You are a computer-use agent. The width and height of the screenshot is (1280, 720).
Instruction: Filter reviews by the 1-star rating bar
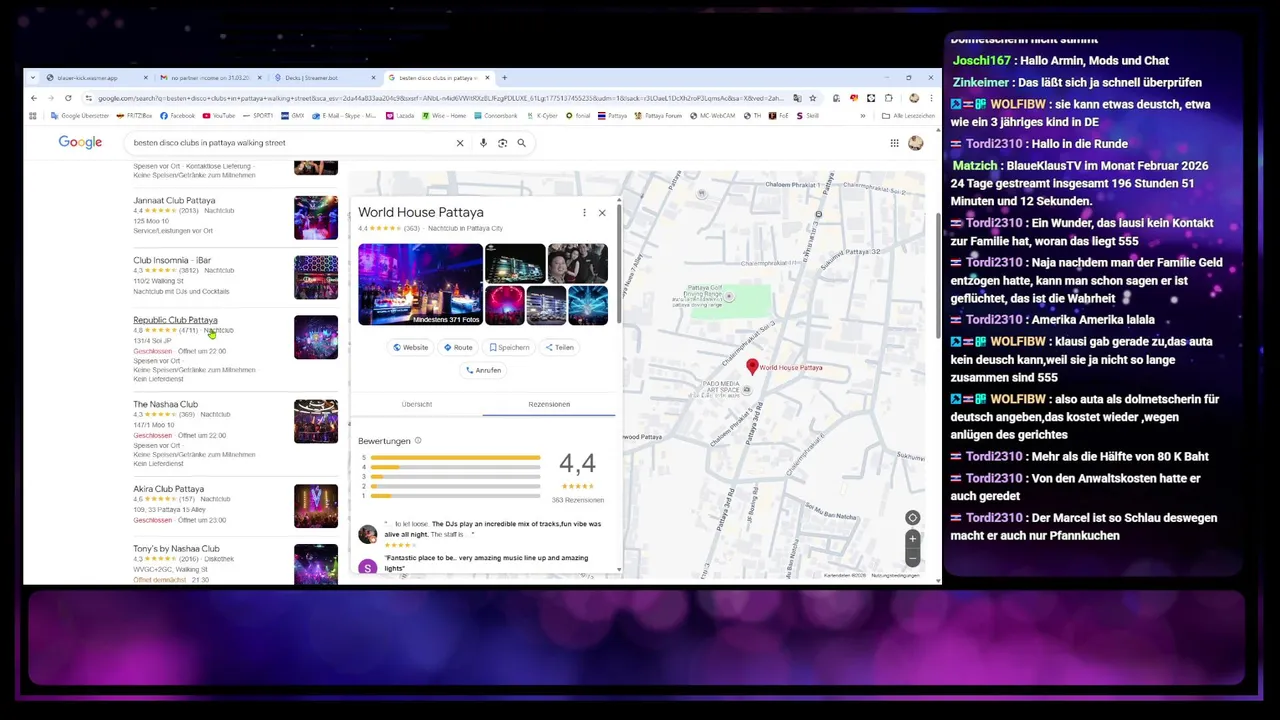click(x=455, y=496)
